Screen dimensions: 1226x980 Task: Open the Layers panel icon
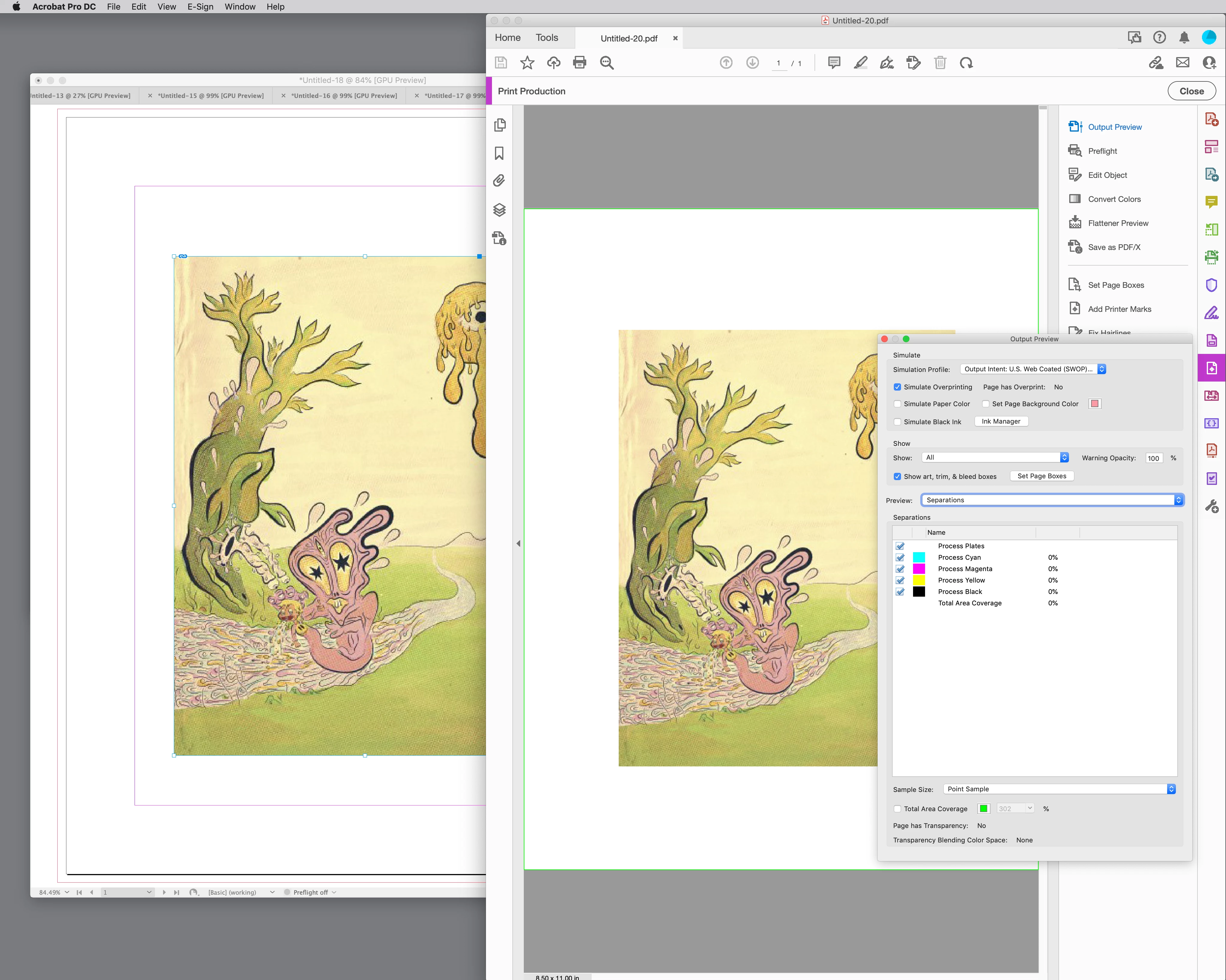499,210
